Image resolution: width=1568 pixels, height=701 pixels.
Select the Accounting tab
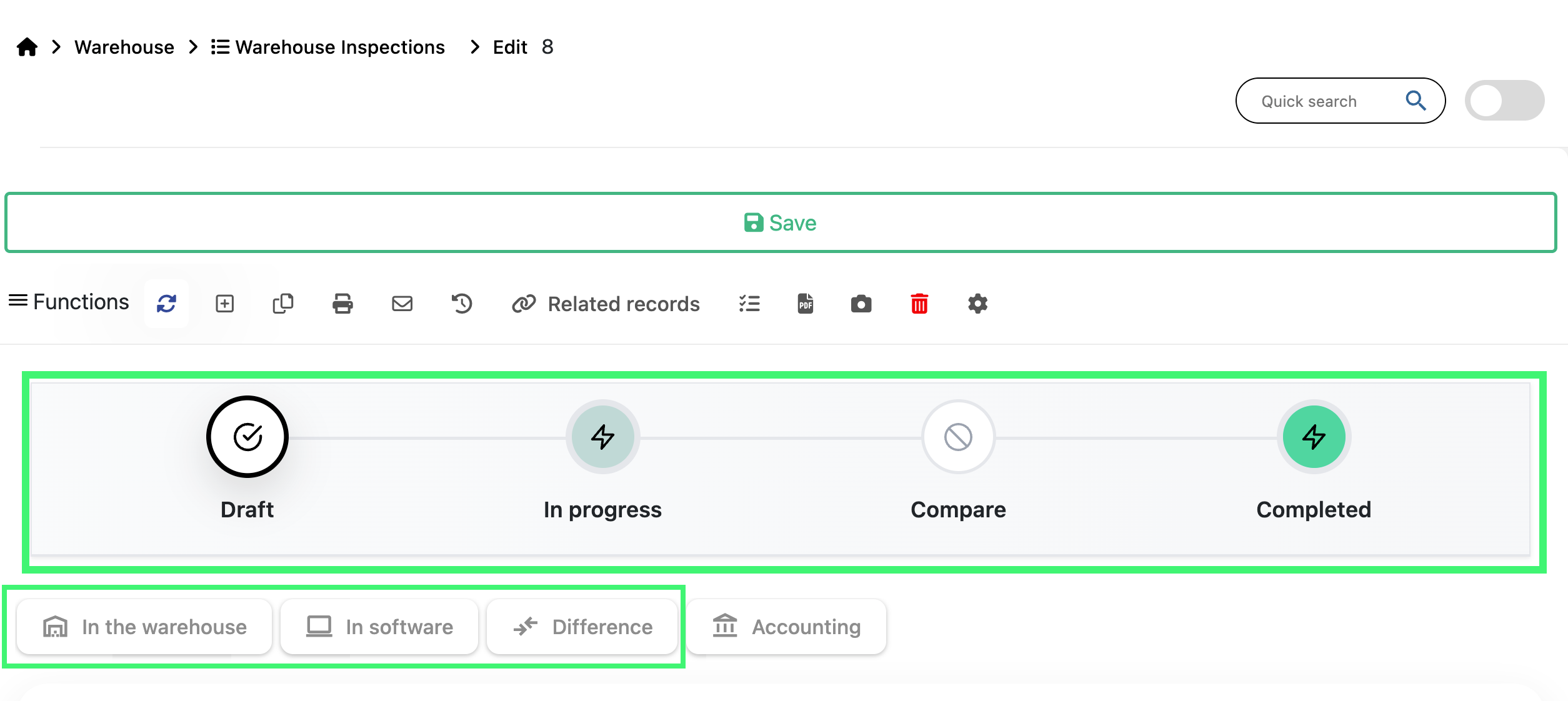pos(786,627)
